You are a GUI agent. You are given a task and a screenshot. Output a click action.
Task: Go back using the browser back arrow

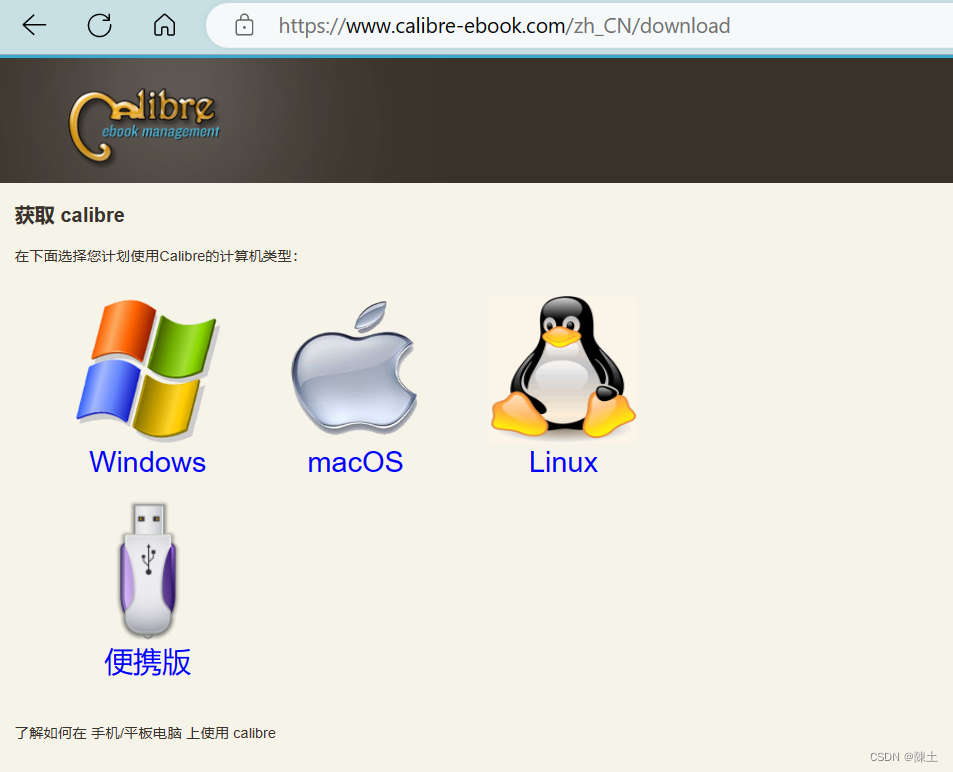[x=34, y=26]
